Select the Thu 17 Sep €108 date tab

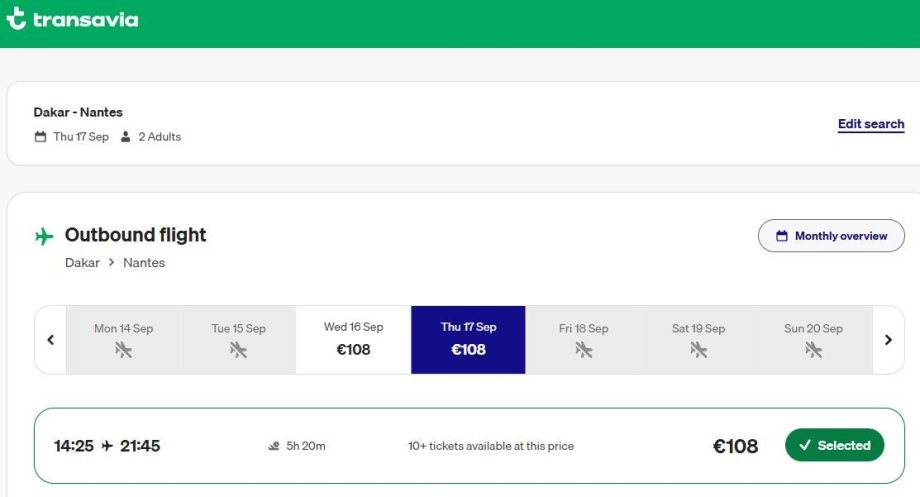tap(468, 340)
